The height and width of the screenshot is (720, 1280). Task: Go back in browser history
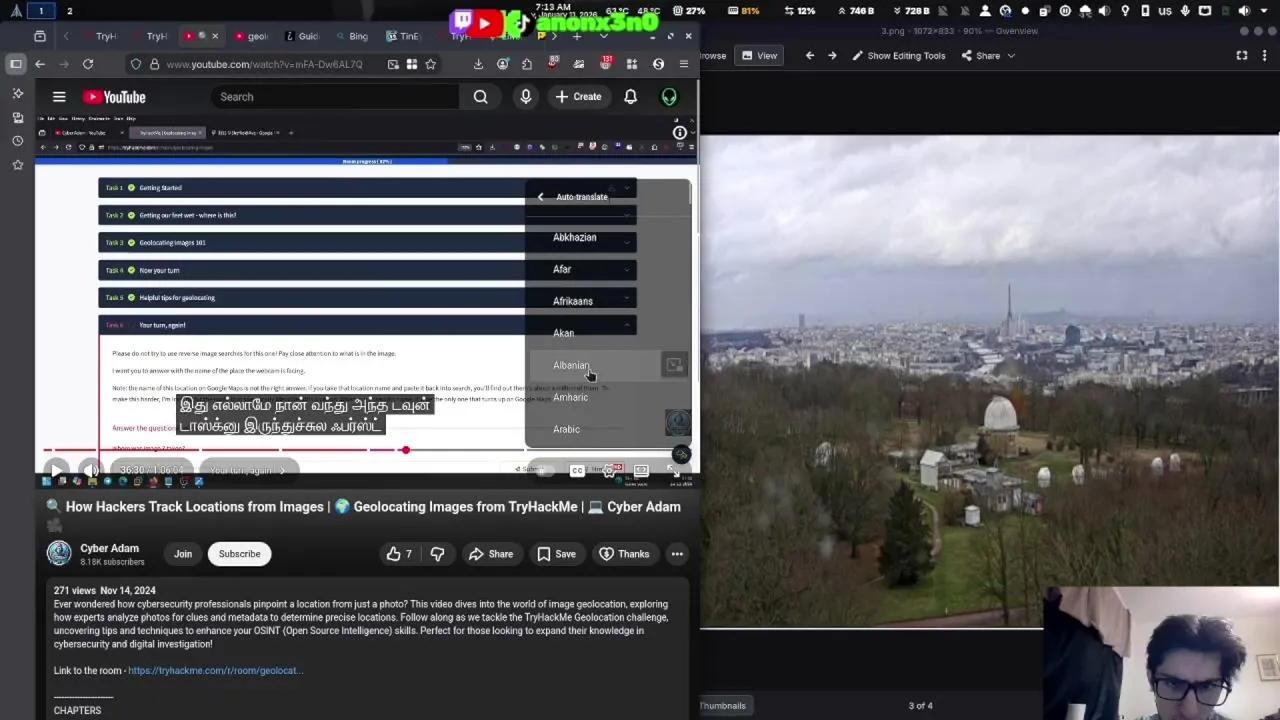tap(40, 64)
